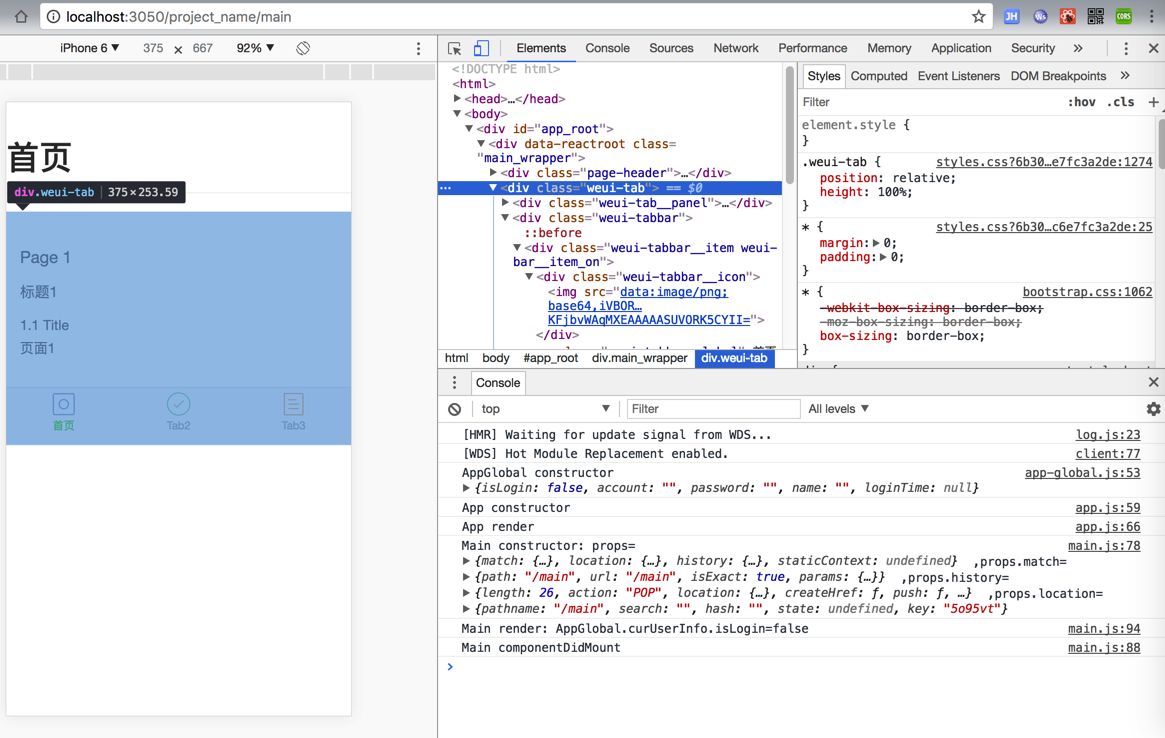Click the rotate device orientation icon
This screenshot has height=738, width=1165.
(303, 48)
